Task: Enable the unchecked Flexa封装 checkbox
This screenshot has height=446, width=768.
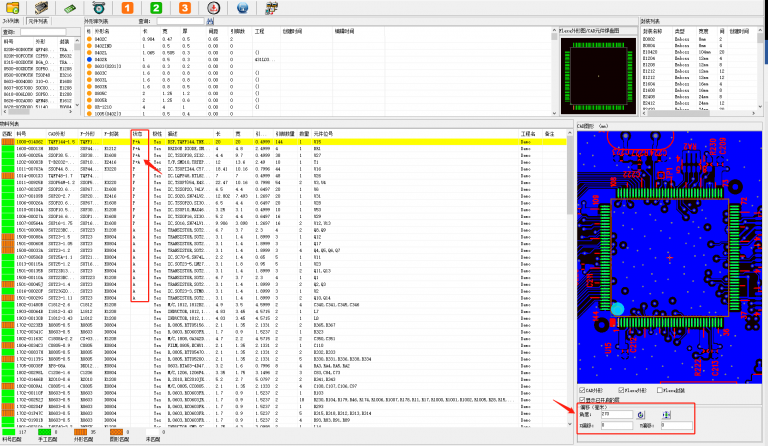Action: (660, 390)
